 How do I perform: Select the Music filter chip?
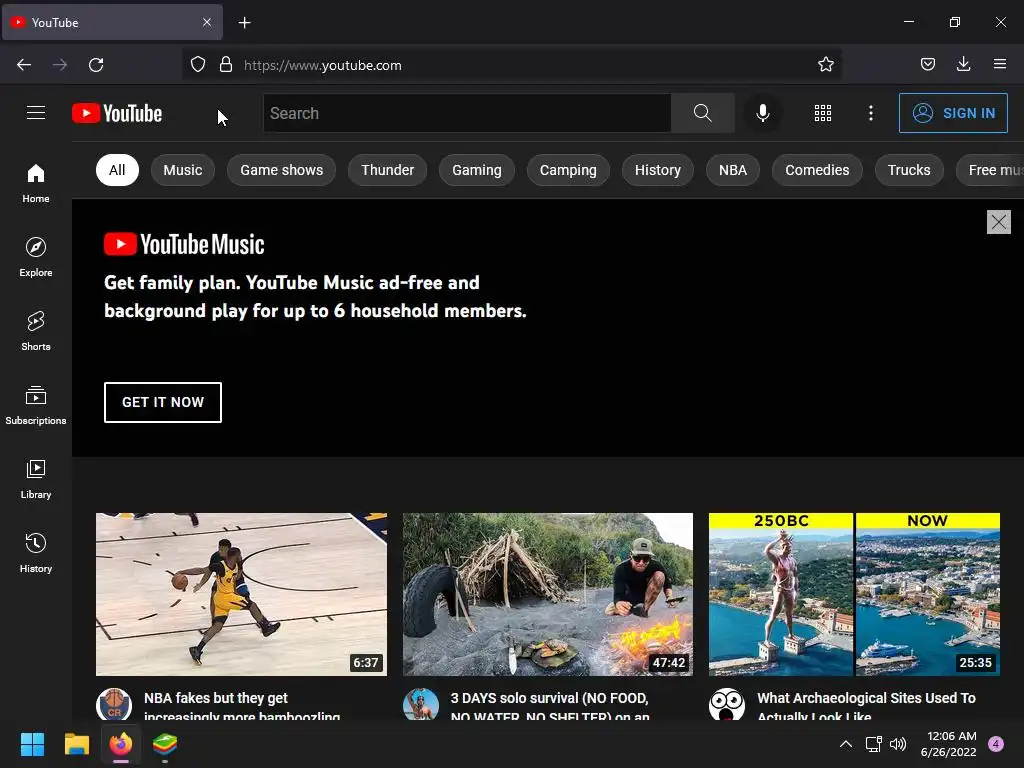tap(183, 170)
